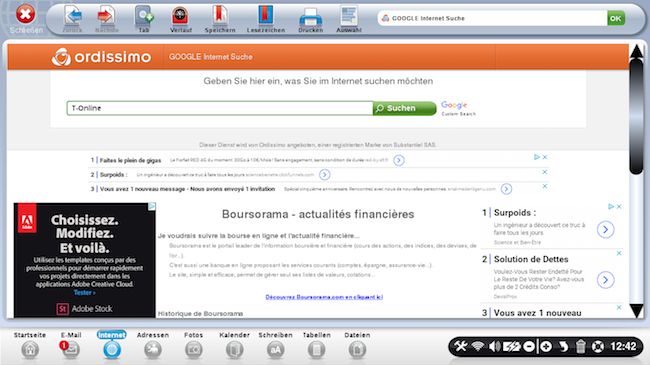Click the green Suchen button
Viewport: 650px width, 365px height.
404,108
